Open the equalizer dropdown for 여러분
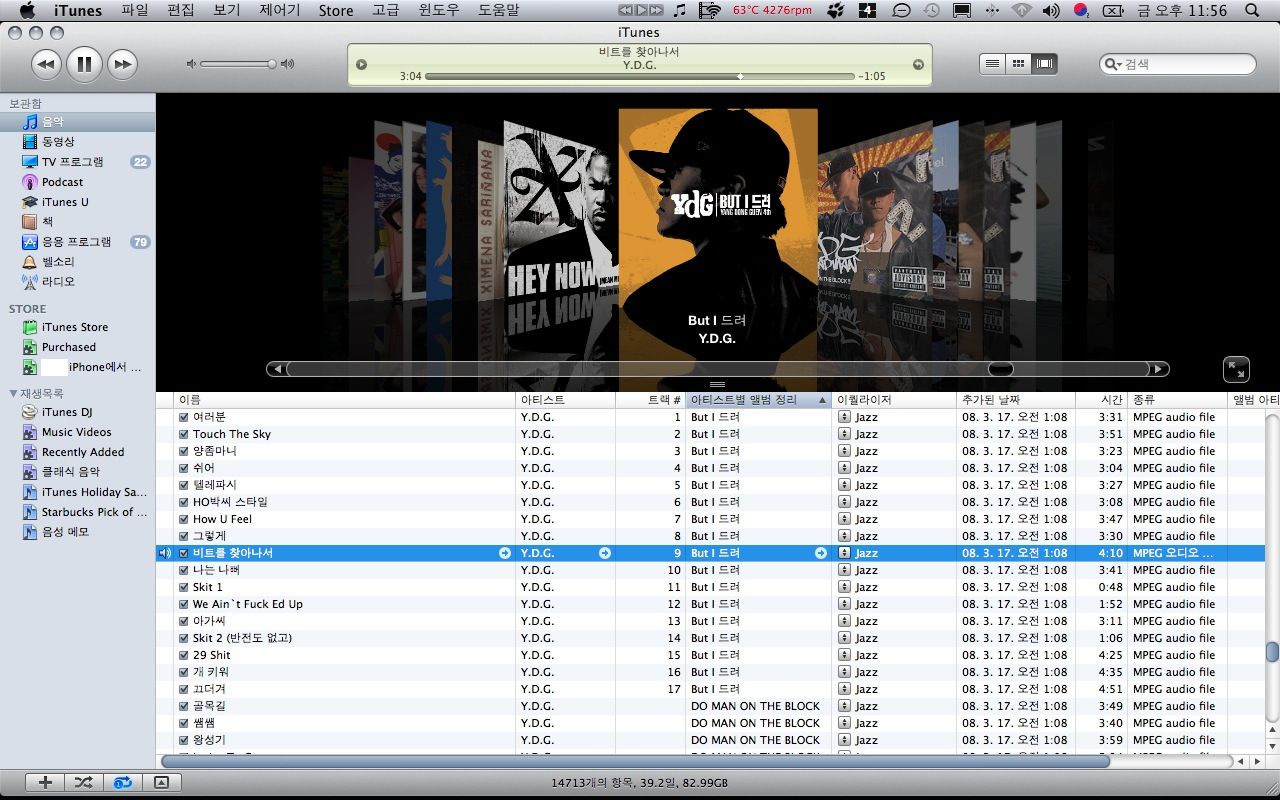 tap(844, 417)
